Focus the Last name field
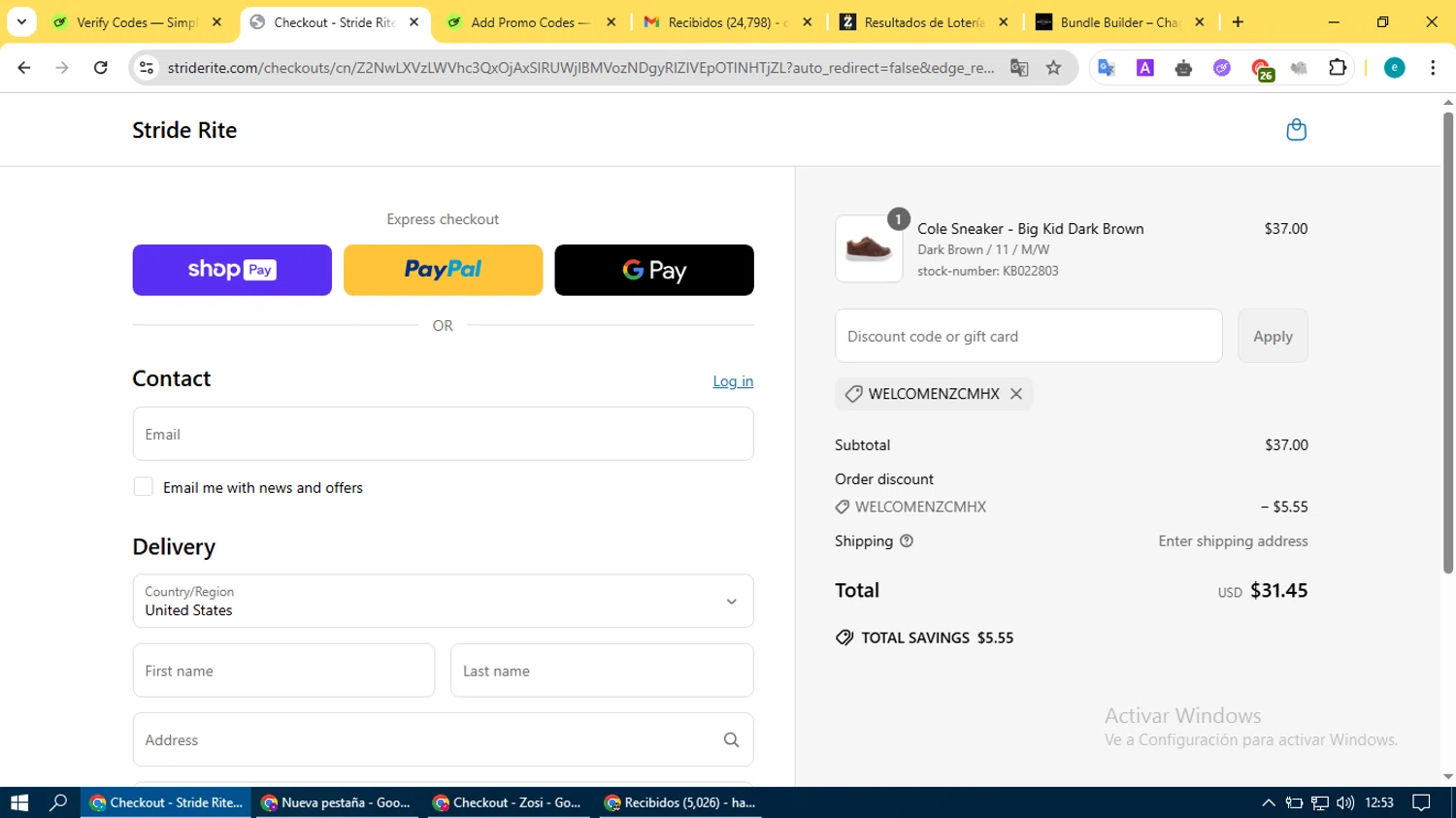This screenshot has height=818, width=1456. coord(602,671)
